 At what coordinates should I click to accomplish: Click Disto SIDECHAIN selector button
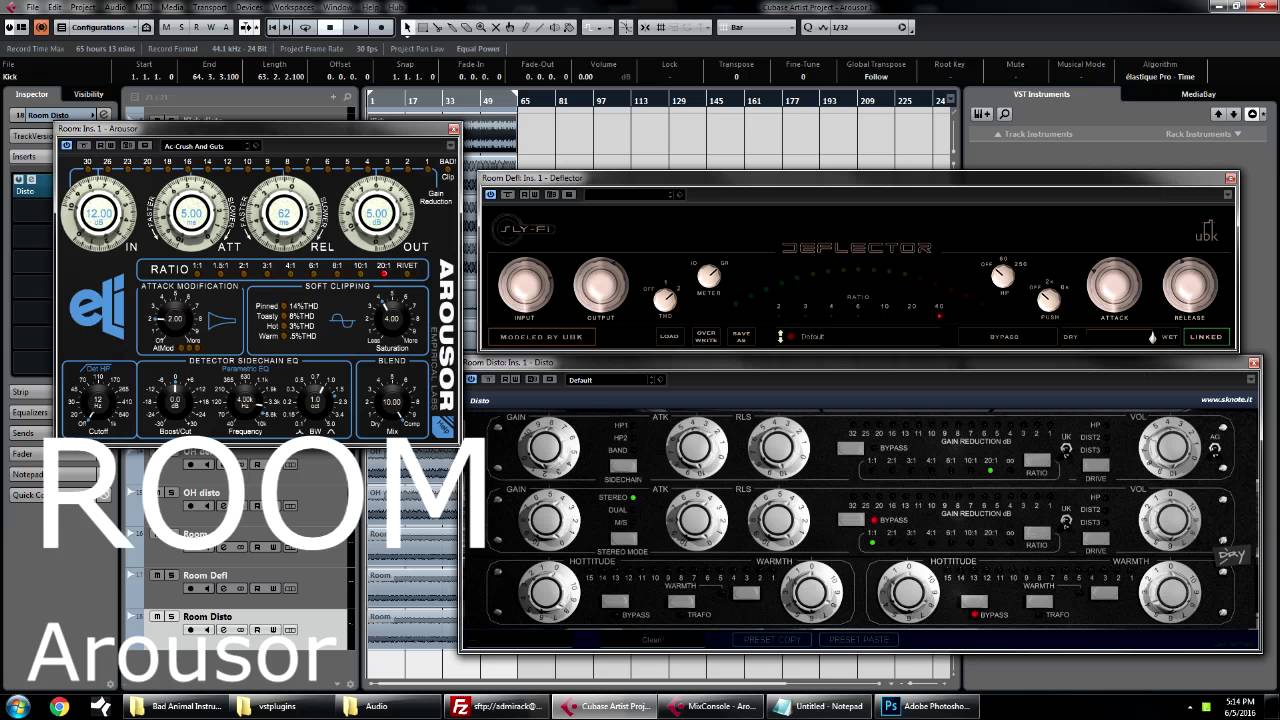tap(622, 466)
